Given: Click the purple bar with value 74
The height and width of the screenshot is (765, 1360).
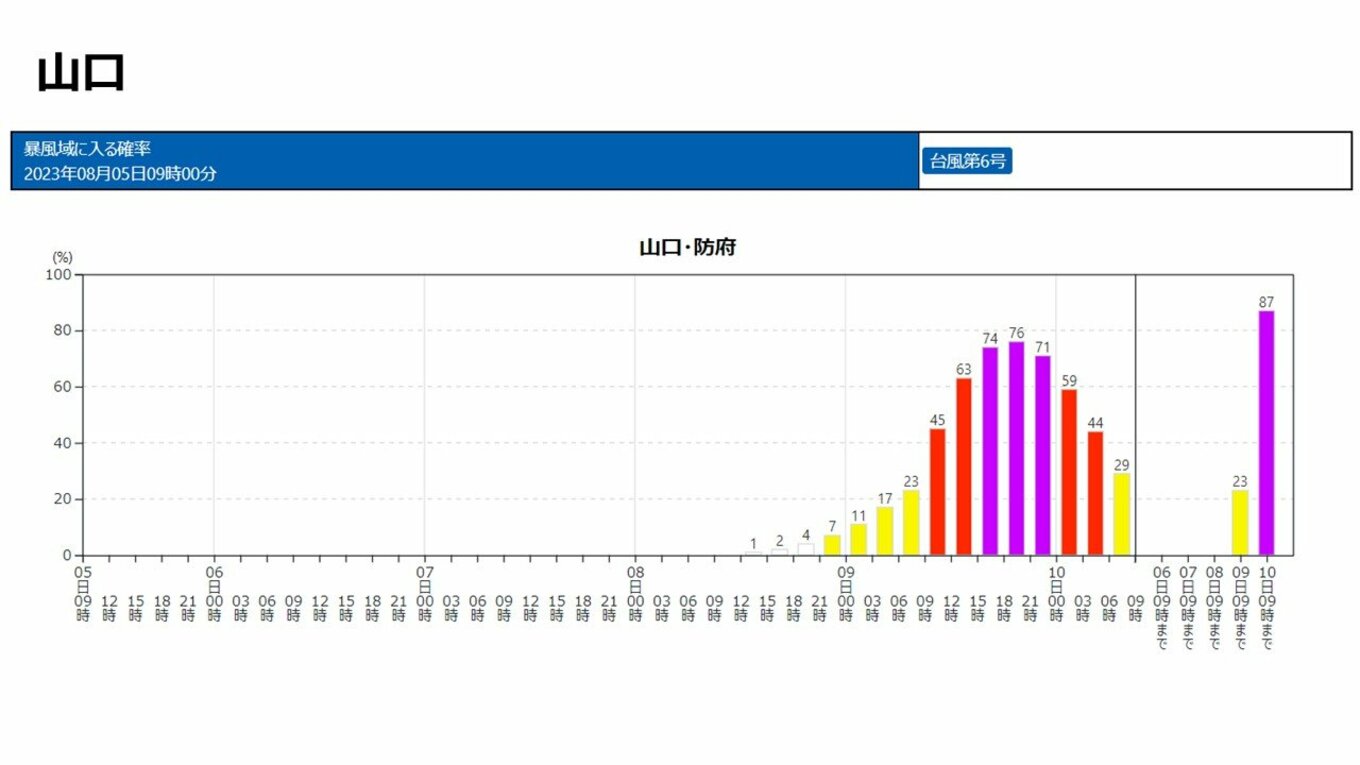Looking at the screenshot, I should [990, 451].
